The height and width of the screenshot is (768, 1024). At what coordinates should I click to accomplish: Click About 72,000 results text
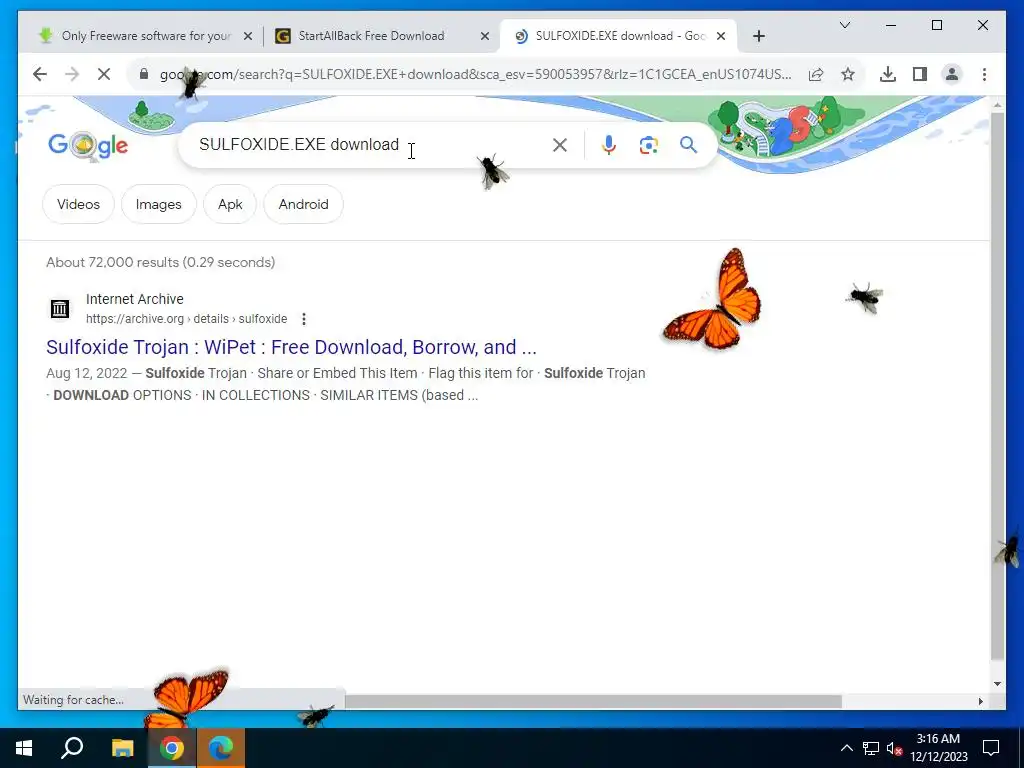(161, 262)
